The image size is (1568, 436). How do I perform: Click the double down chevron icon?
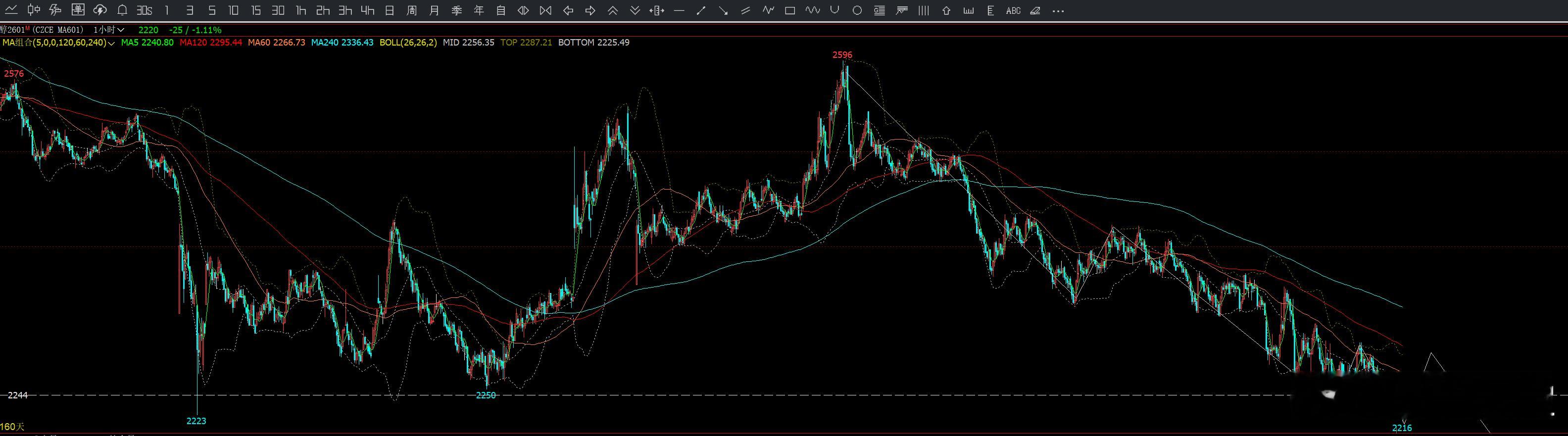(x=635, y=10)
